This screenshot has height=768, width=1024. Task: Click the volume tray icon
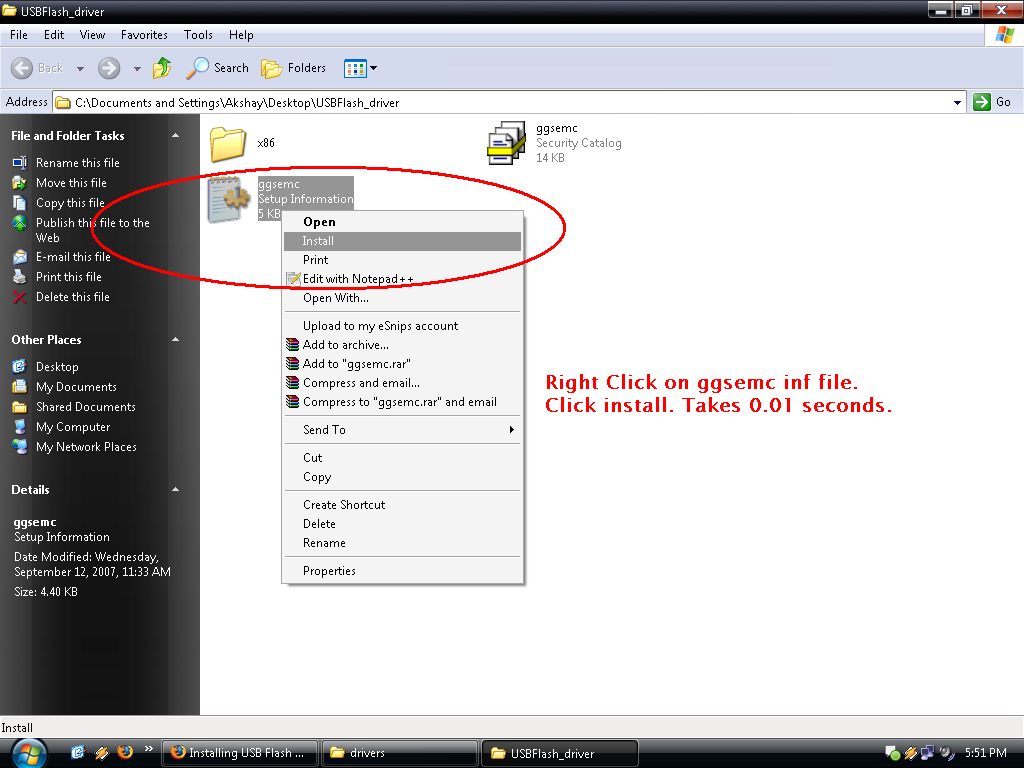pos(946,753)
